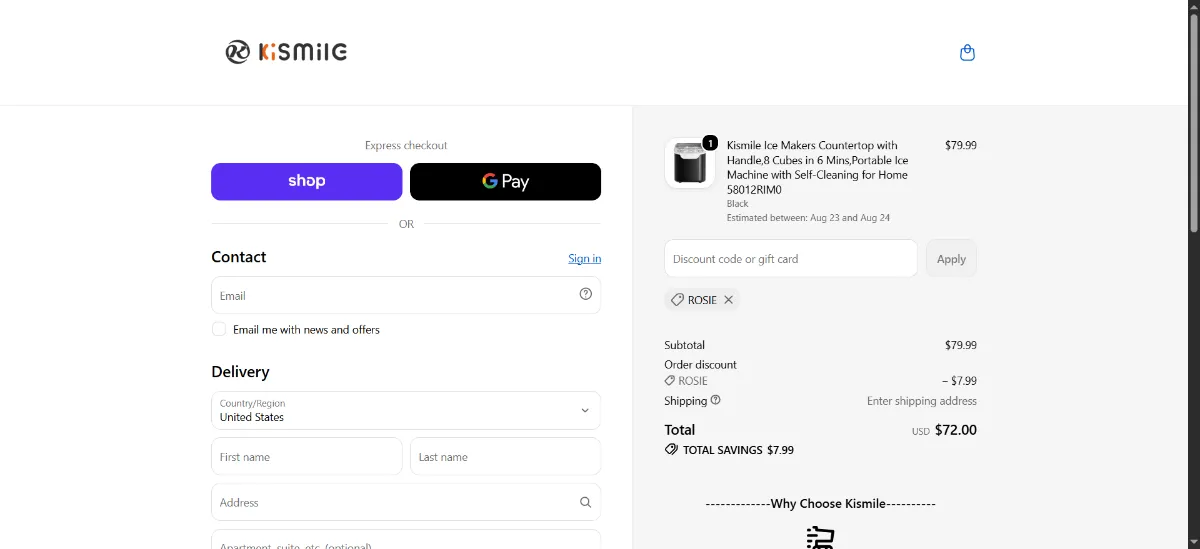
Task: Click the $72.00 total amount
Action: [956, 430]
